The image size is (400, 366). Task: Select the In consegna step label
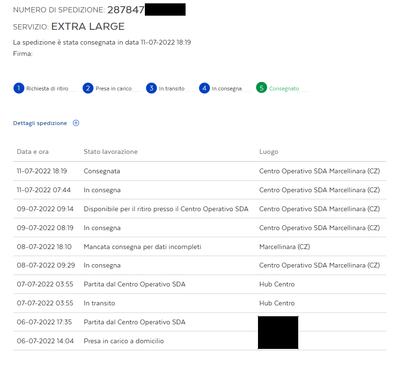[227, 89]
